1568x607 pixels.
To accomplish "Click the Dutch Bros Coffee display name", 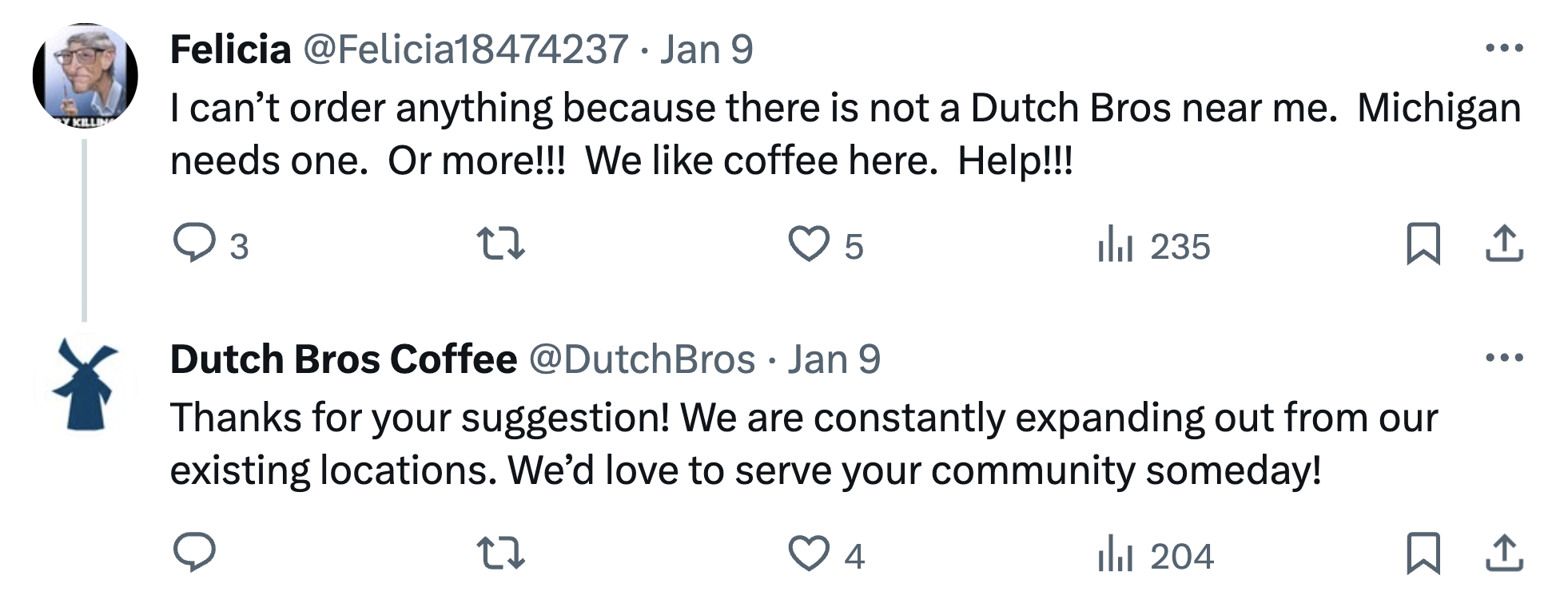I will [x=344, y=359].
